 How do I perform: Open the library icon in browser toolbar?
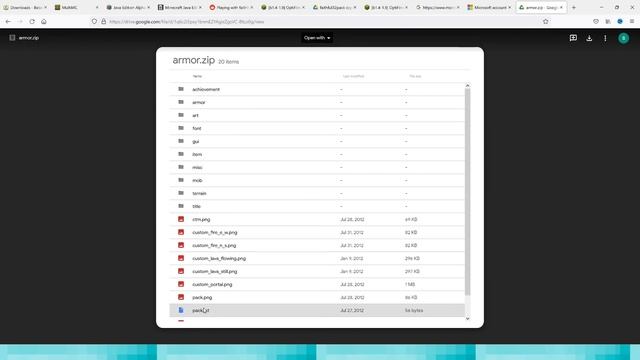point(608,21)
